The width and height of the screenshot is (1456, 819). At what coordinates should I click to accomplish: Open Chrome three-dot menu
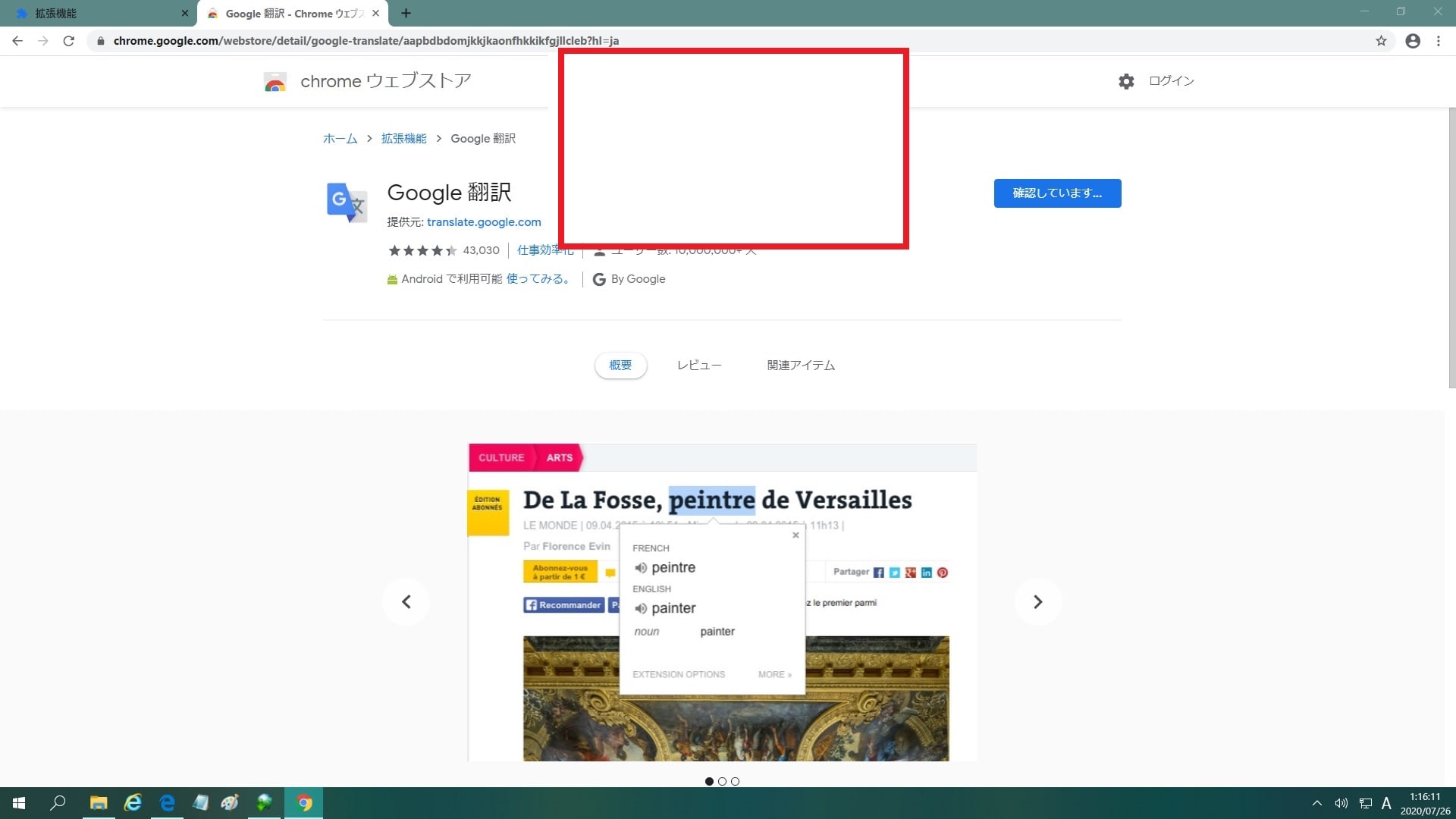(x=1439, y=41)
